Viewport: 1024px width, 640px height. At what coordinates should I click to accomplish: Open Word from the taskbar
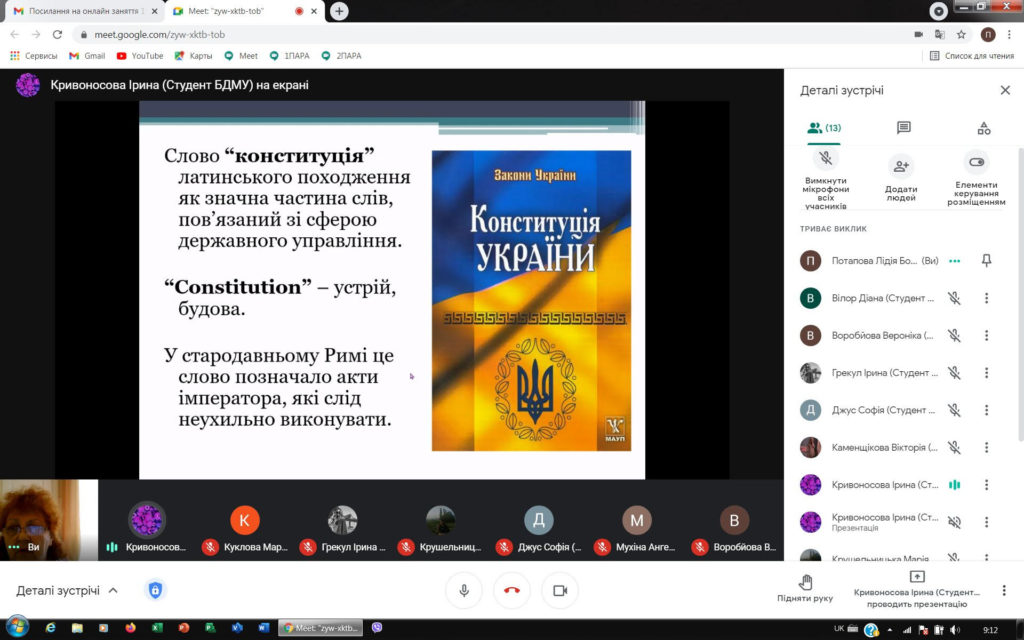pos(263,628)
